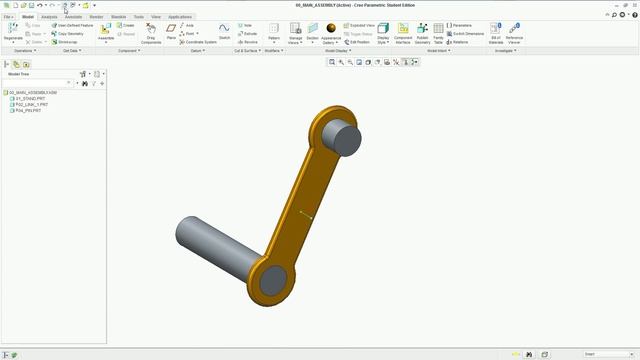Image resolution: width=640 pixels, height=360 pixels.
Task: Click the Repaint icon in graphics toolbar
Action: [359, 62]
